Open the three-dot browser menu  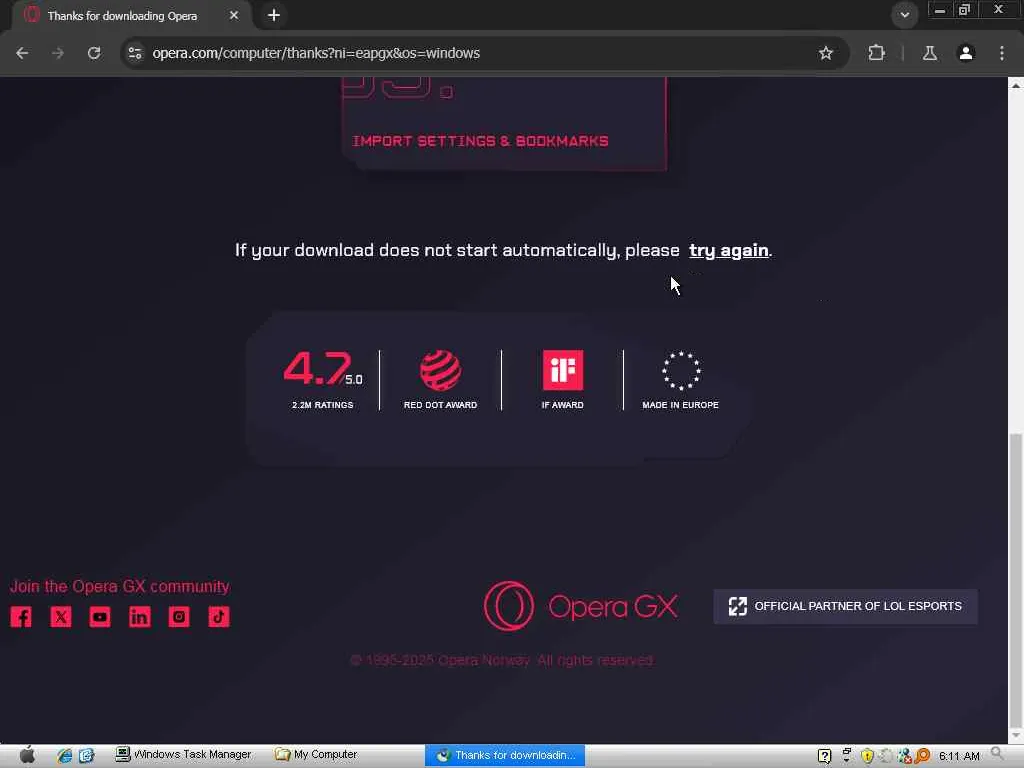tap(1002, 53)
